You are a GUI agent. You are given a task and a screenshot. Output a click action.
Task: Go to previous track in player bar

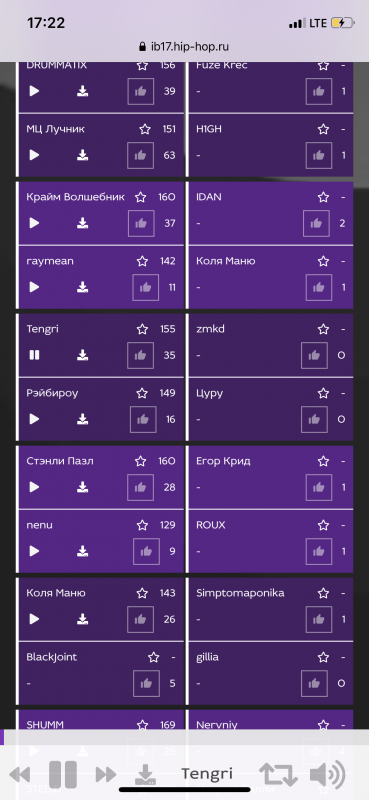[19, 774]
